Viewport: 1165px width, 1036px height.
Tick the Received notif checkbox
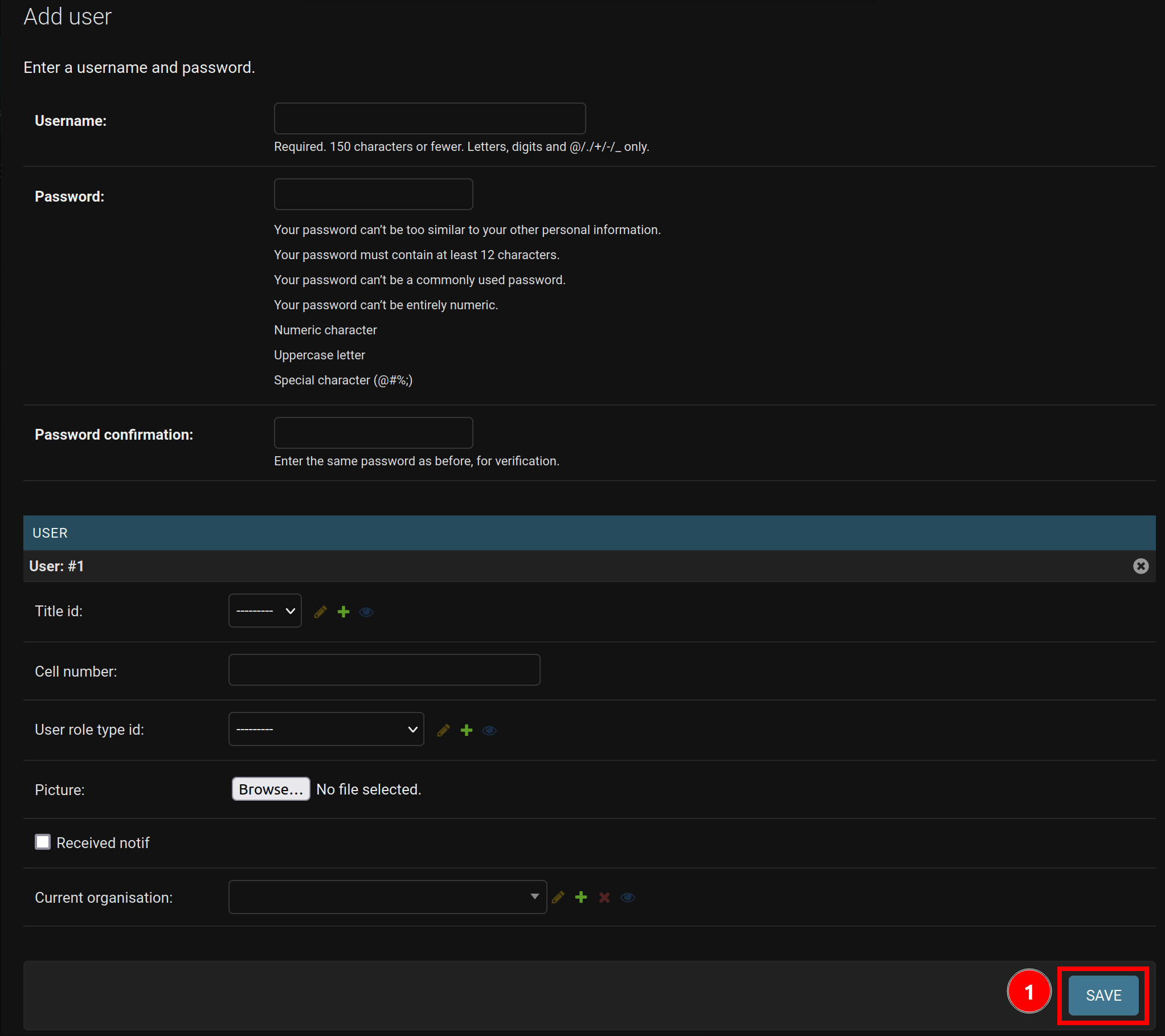[x=43, y=842]
